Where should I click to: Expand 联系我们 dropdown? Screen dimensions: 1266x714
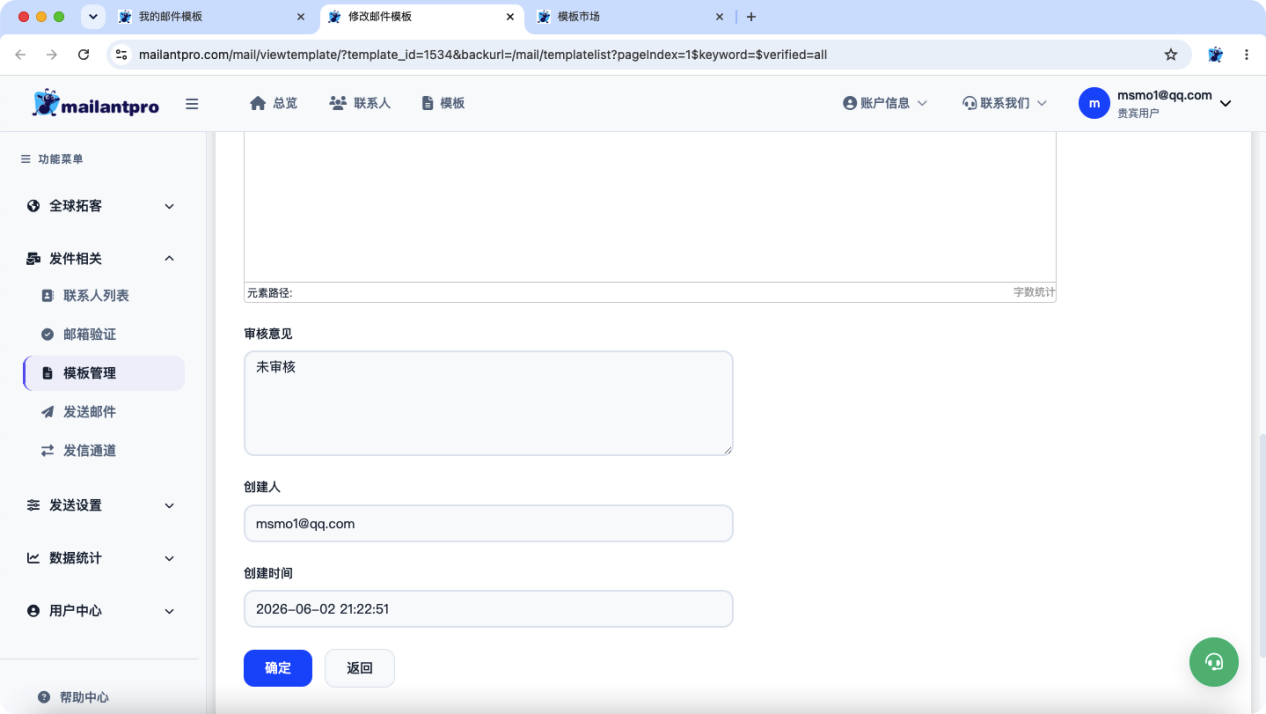point(1004,103)
